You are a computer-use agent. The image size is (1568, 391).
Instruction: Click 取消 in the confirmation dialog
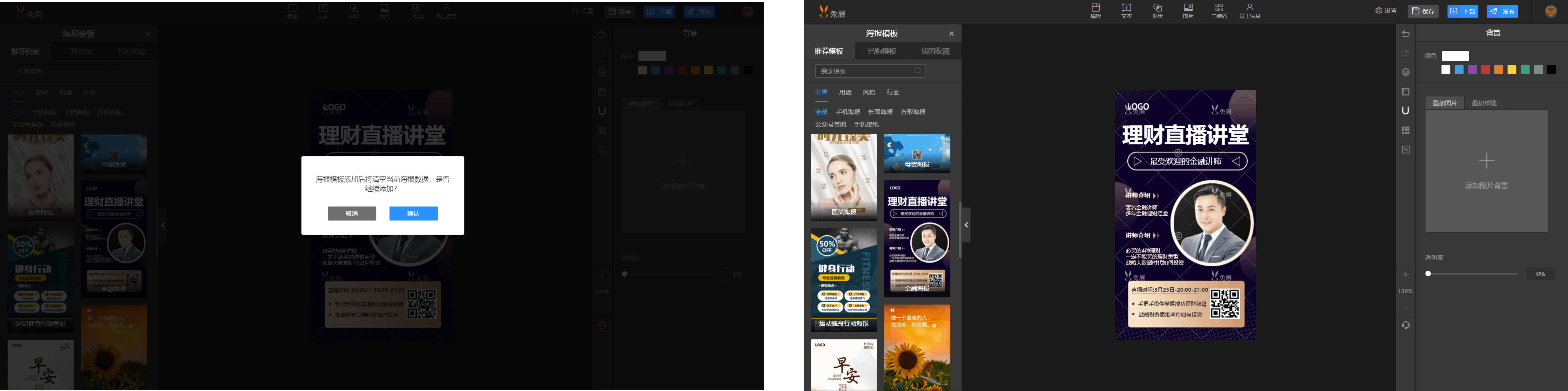pyautogui.click(x=352, y=214)
